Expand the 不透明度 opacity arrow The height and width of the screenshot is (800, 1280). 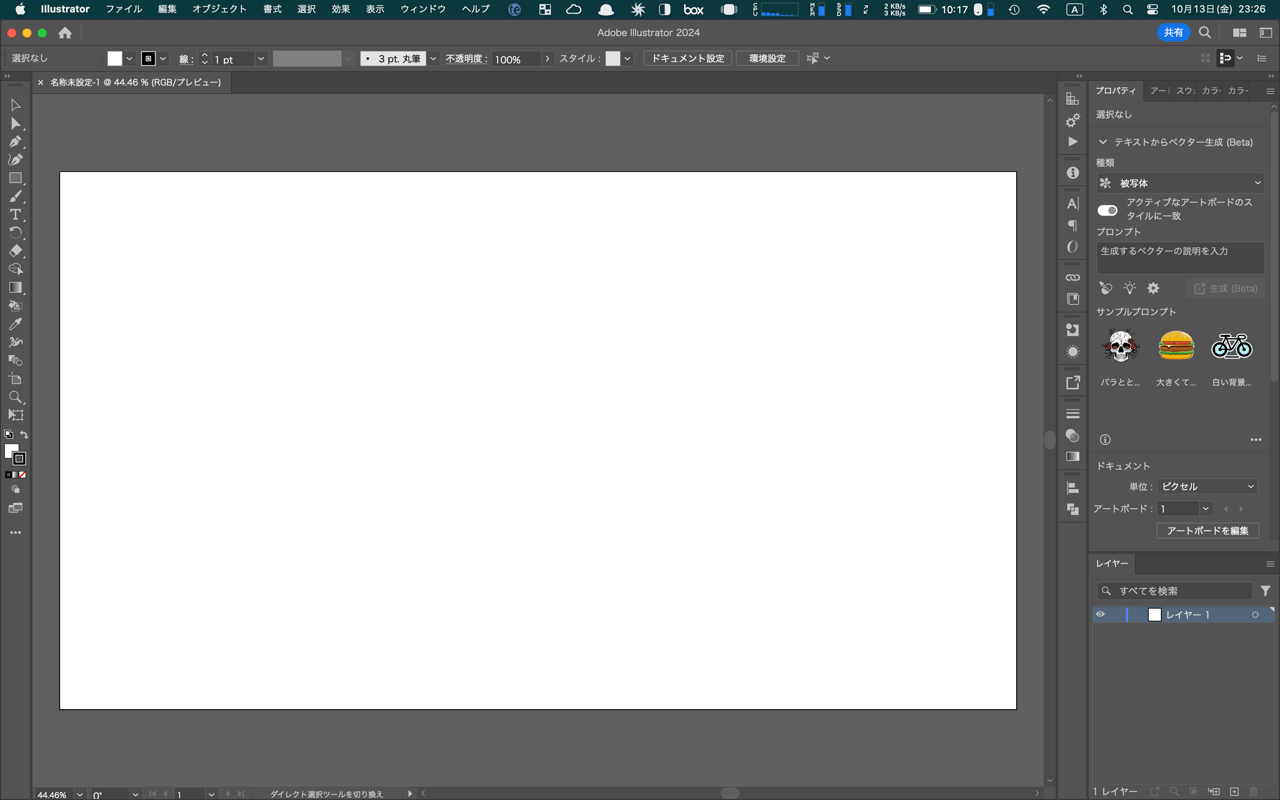pyautogui.click(x=547, y=59)
